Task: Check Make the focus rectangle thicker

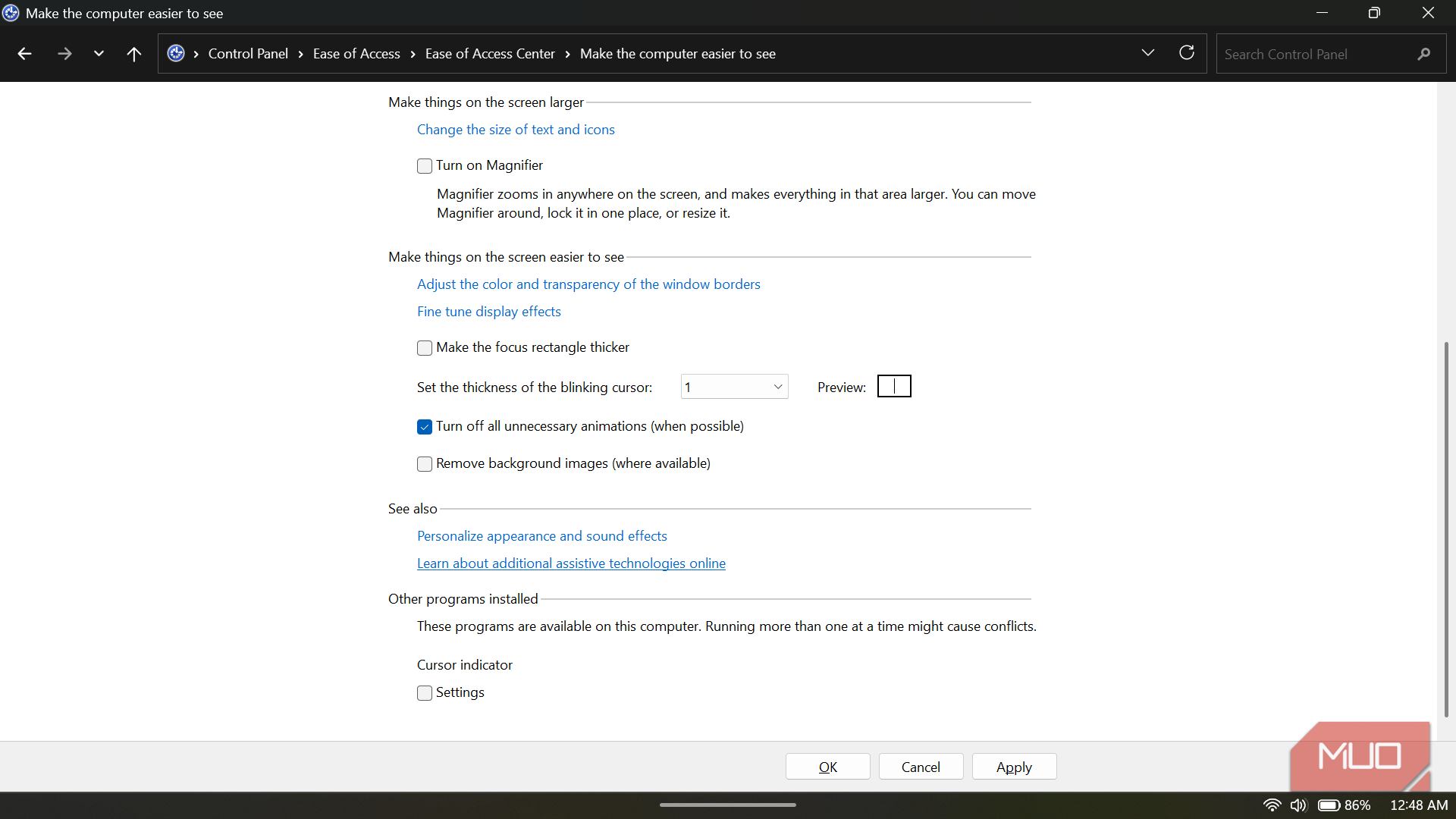Action: 425,348
